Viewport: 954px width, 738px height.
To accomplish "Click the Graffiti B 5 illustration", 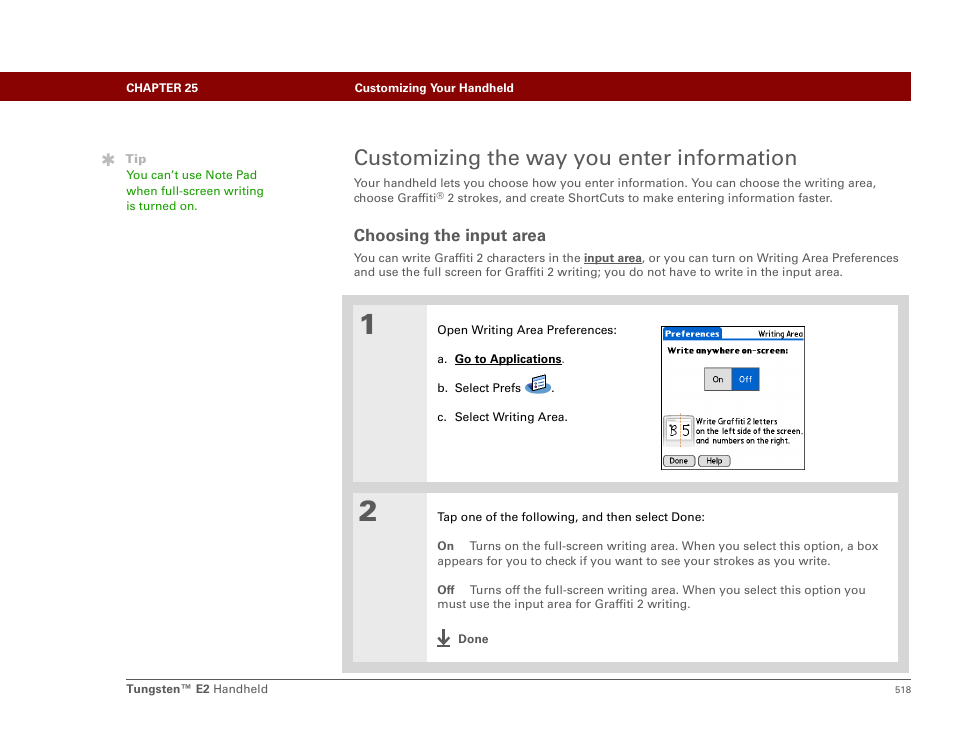I will point(678,430).
